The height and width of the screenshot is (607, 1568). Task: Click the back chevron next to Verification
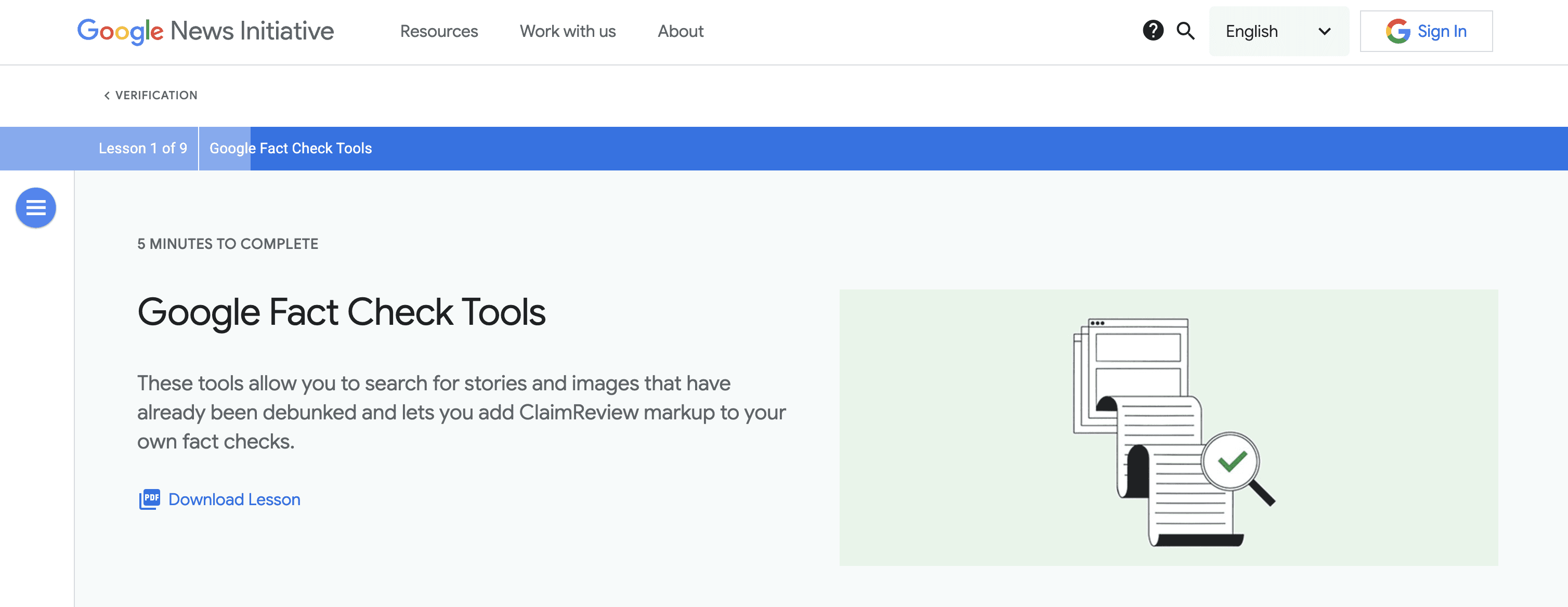[107, 96]
